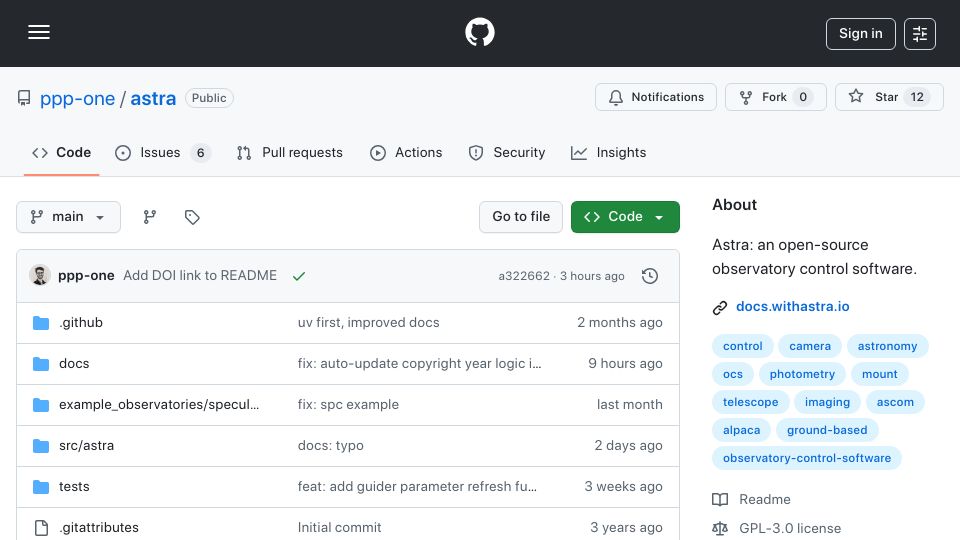Select the alpaca topic tag
This screenshot has width=960, height=540.
(x=741, y=430)
